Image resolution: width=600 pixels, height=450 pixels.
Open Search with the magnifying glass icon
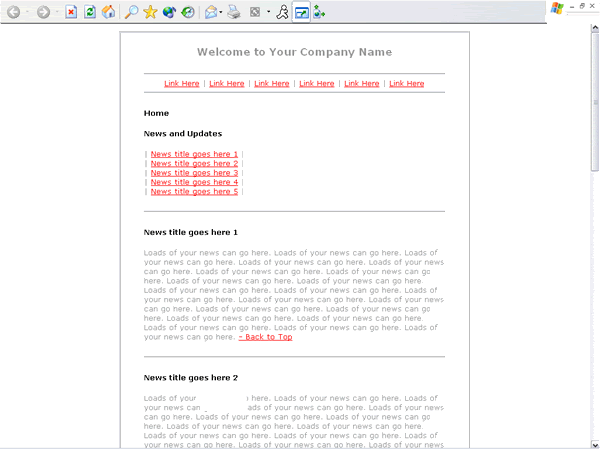click(131, 12)
